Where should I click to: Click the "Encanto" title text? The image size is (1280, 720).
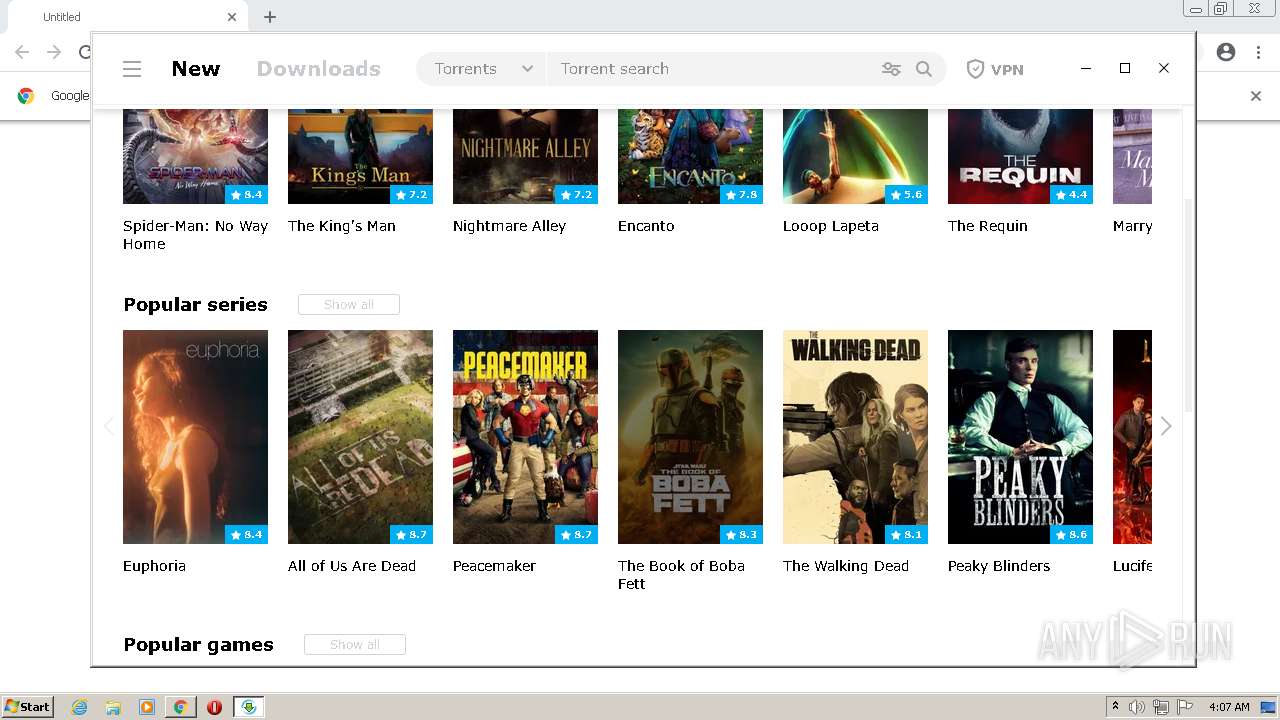point(646,226)
